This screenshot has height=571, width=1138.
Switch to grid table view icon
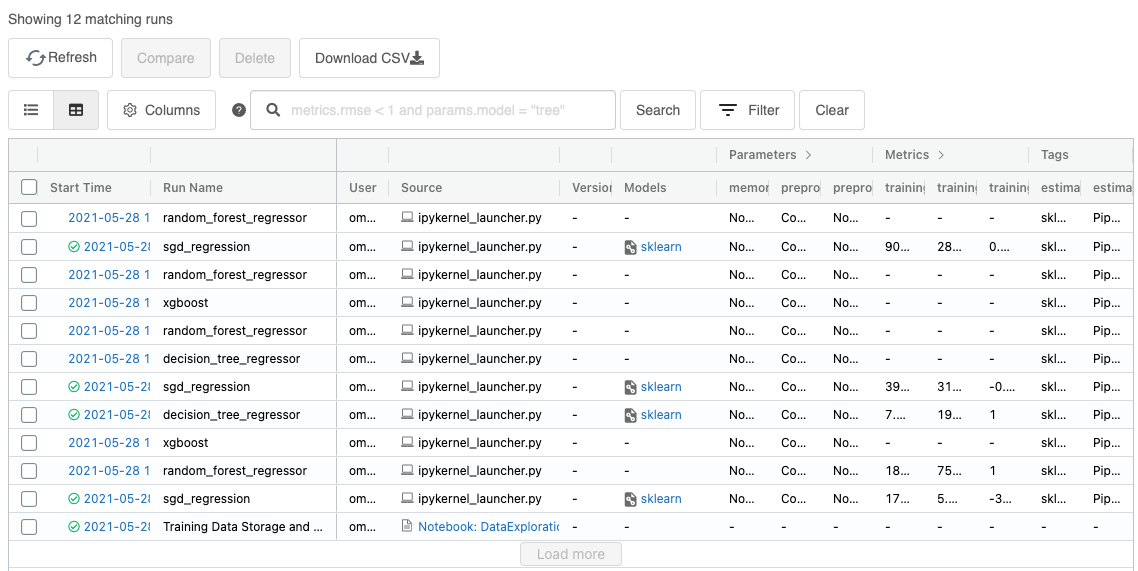coord(76,110)
